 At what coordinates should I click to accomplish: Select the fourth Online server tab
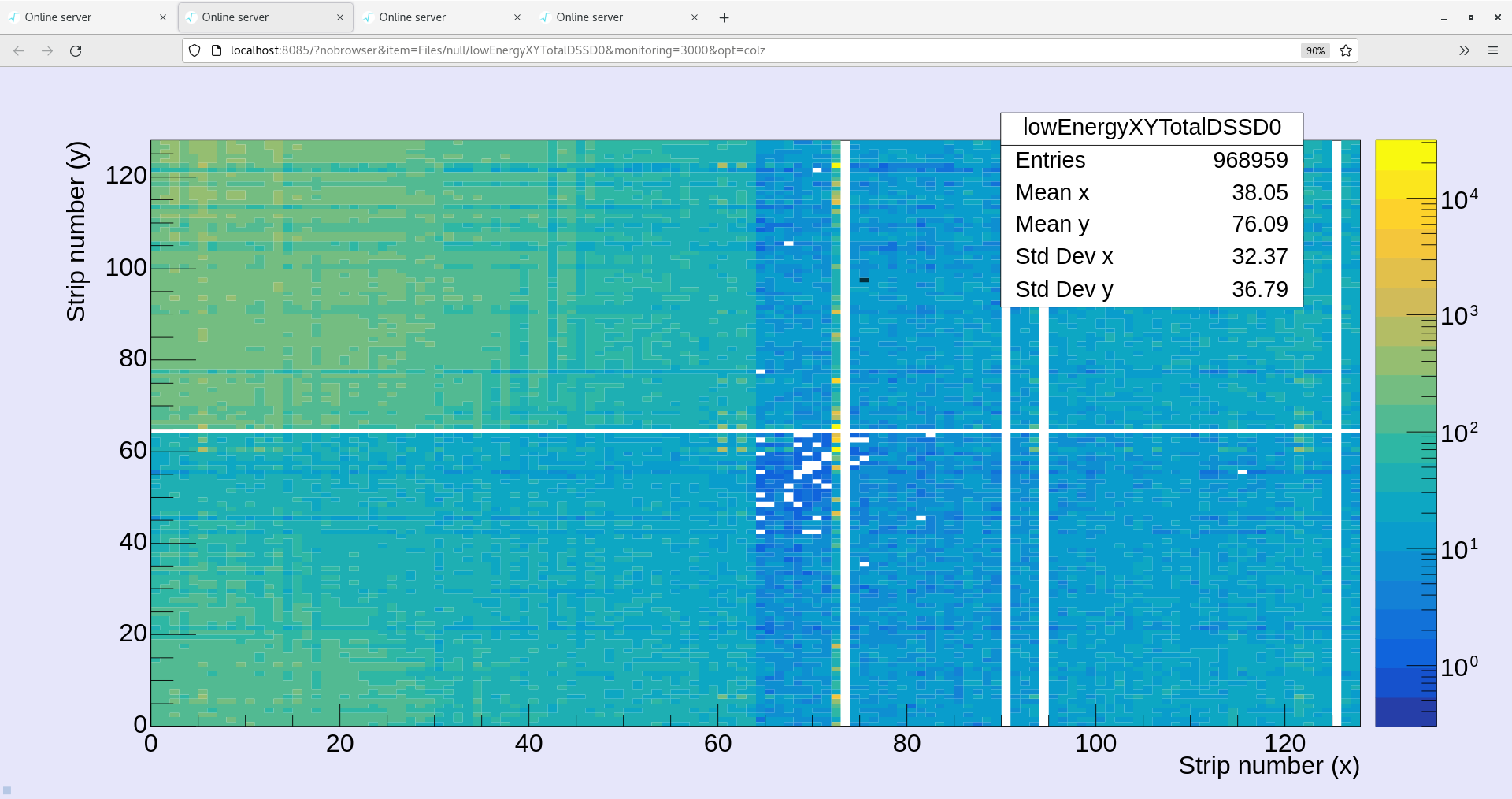(610, 17)
